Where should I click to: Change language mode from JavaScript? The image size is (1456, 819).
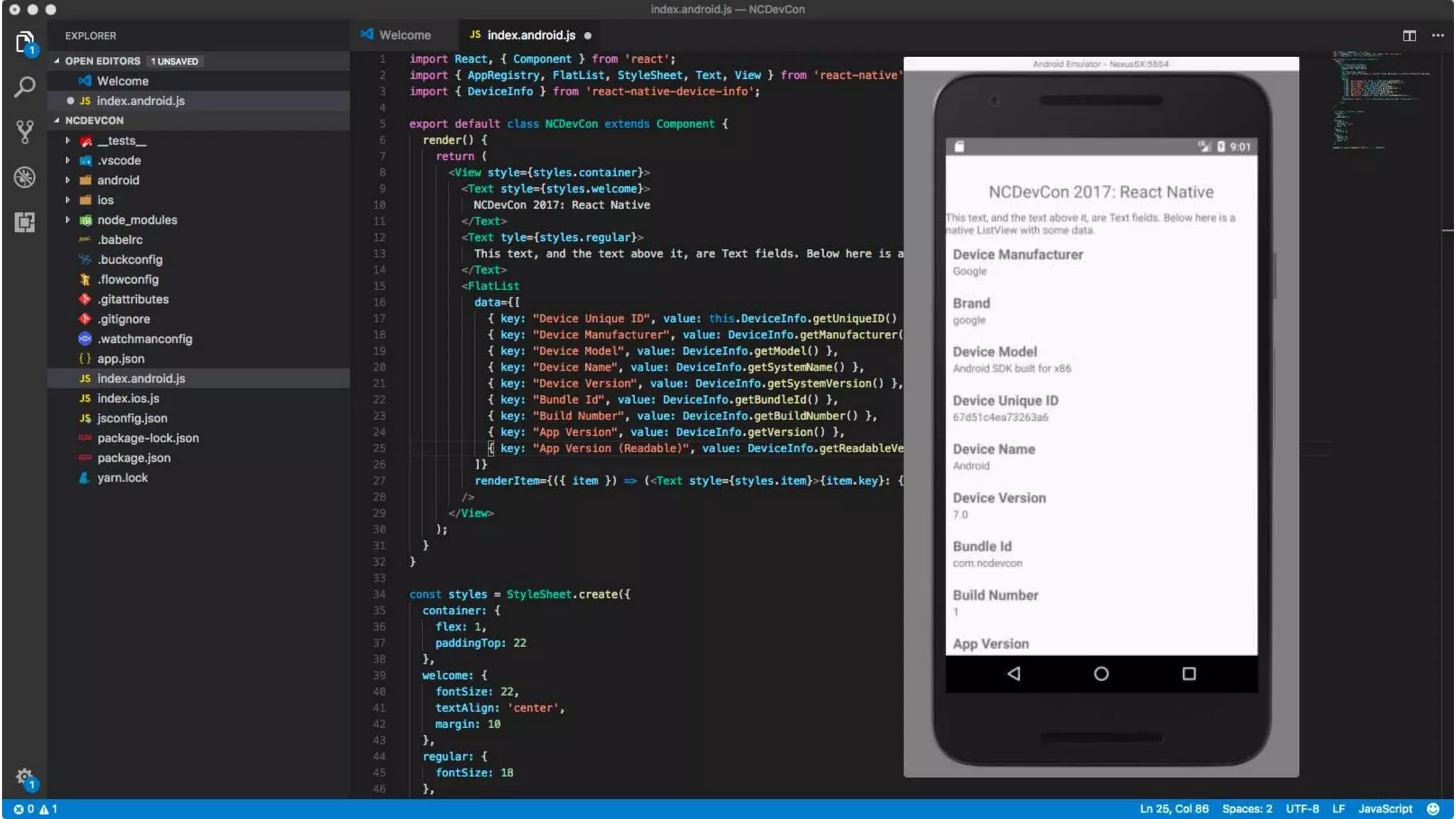pyautogui.click(x=1385, y=809)
